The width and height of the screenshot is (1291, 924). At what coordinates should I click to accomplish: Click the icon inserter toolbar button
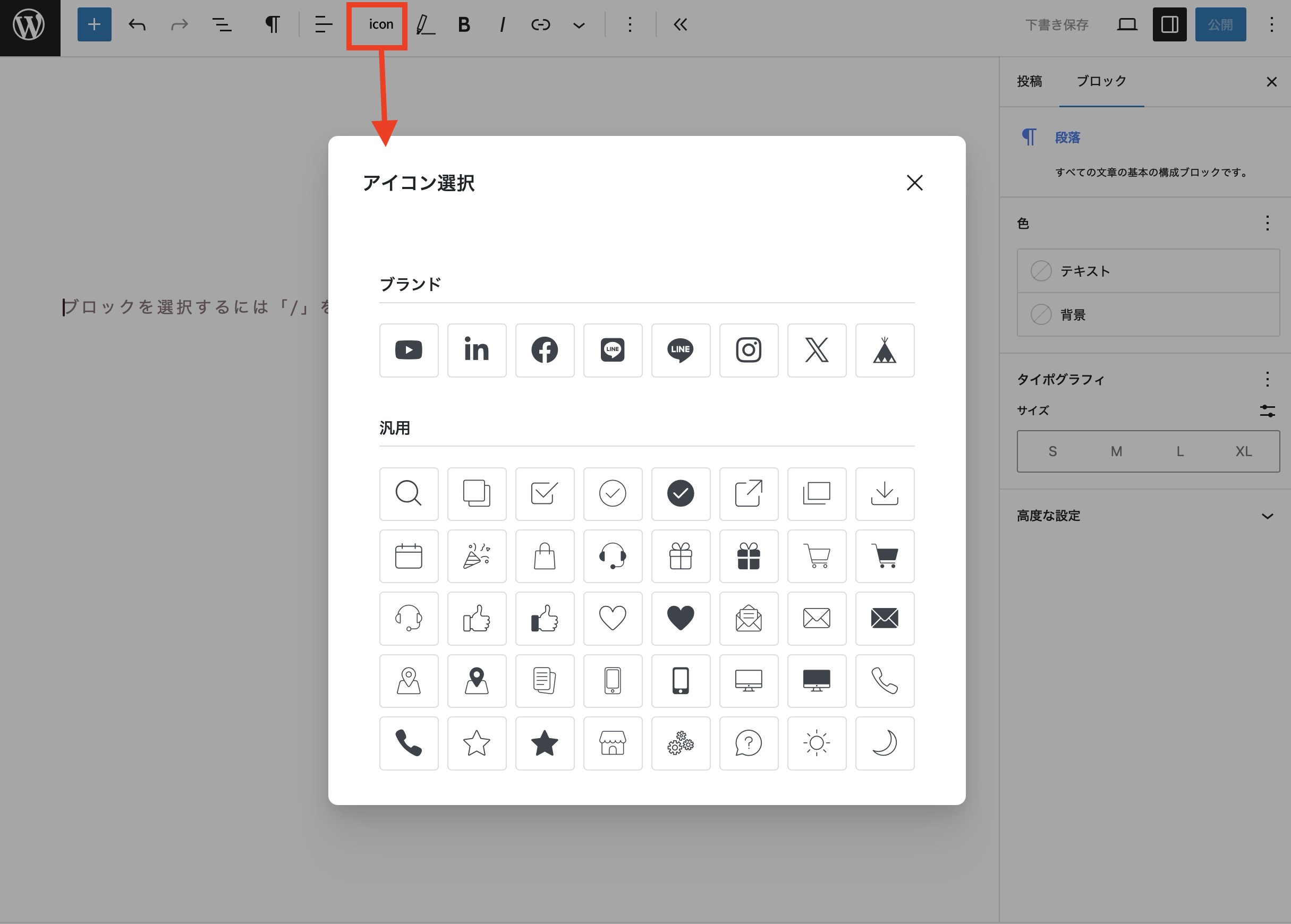380,24
